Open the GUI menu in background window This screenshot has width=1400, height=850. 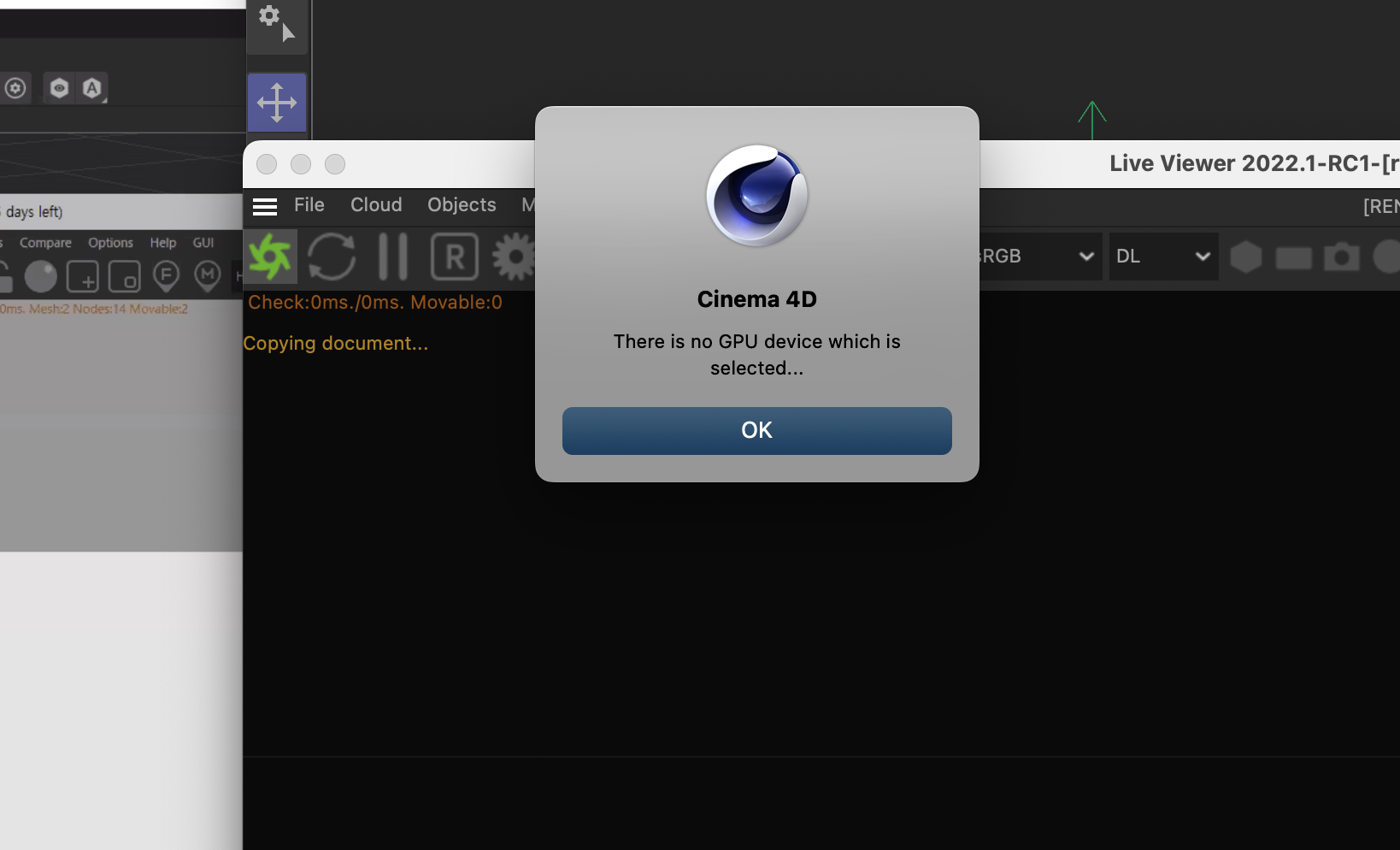[203, 243]
